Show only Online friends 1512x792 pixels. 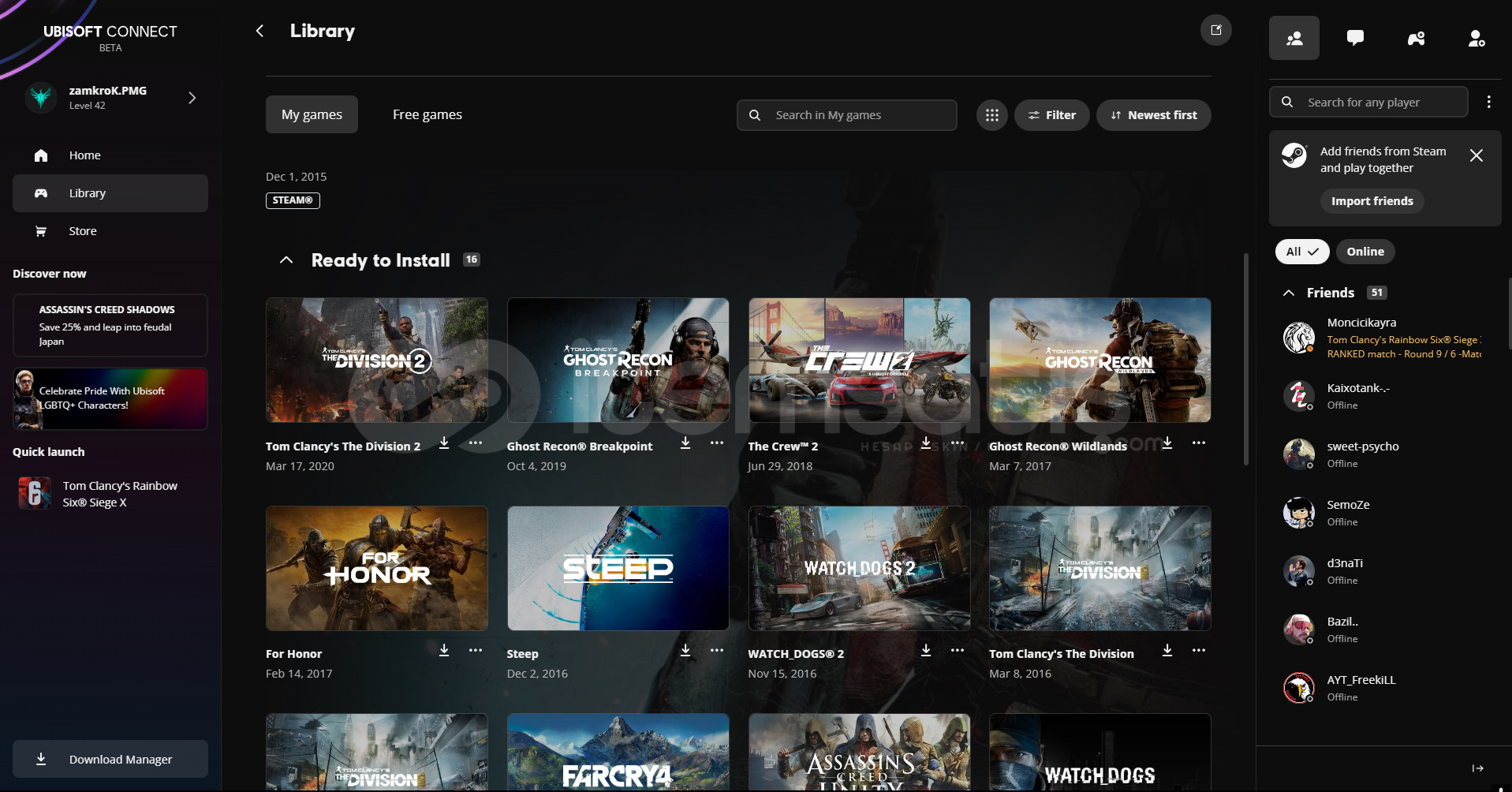click(x=1365, y=252)
